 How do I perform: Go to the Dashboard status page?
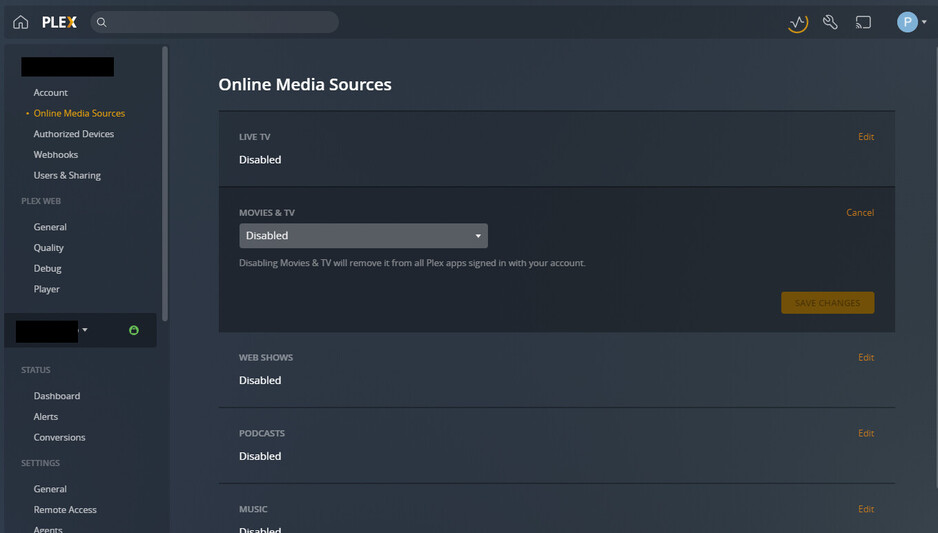pos(57,396)
